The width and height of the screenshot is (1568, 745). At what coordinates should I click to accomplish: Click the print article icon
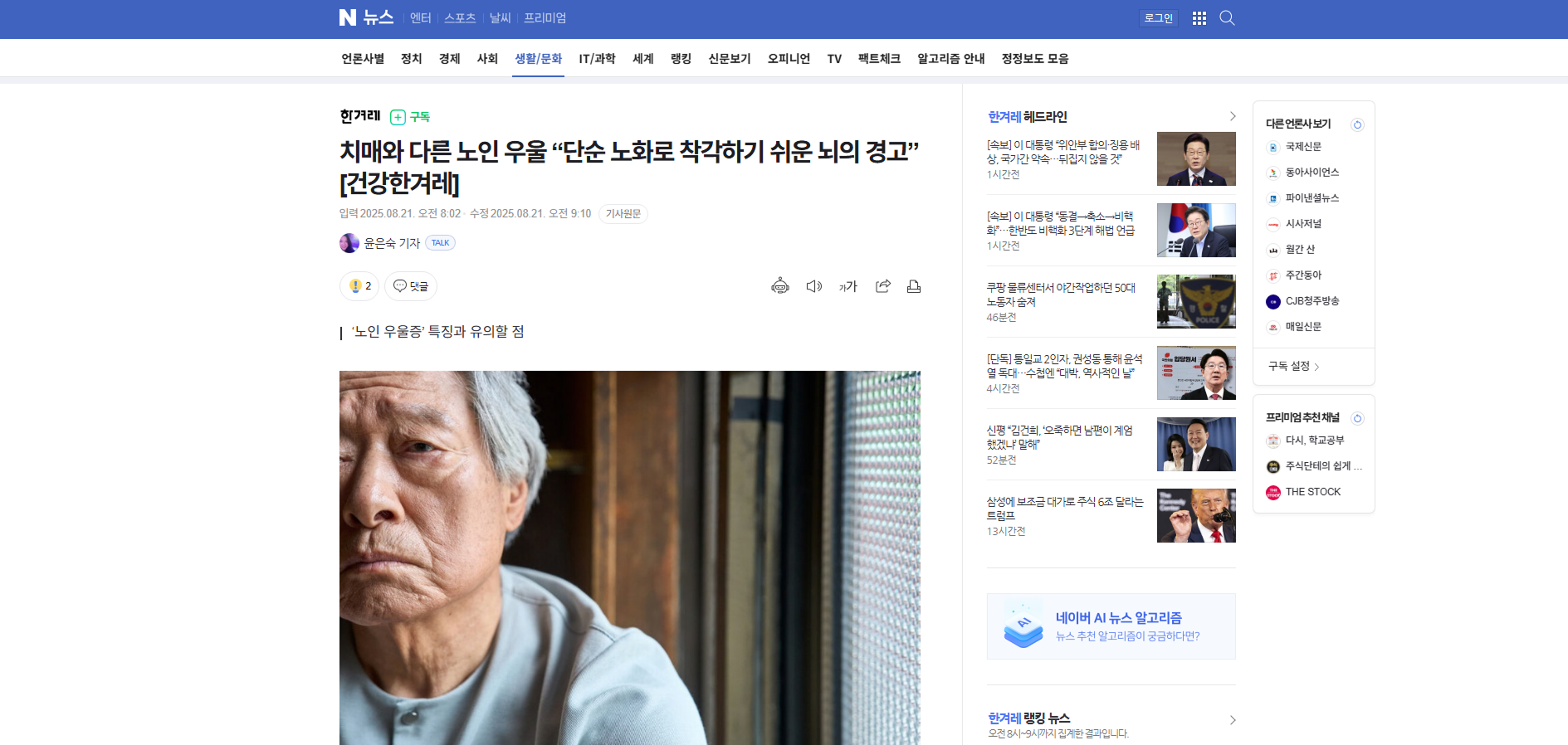pyautogui.click(x=914, y=286)
